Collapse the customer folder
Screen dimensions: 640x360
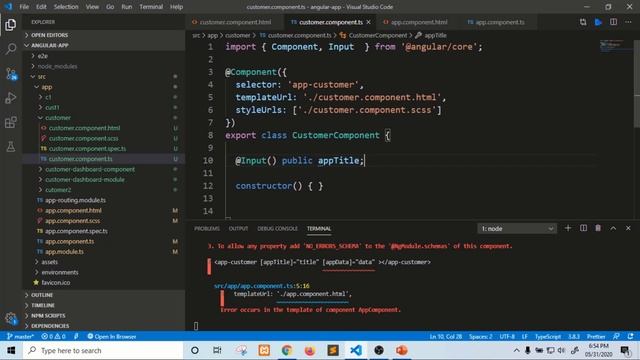coord(104,118)
